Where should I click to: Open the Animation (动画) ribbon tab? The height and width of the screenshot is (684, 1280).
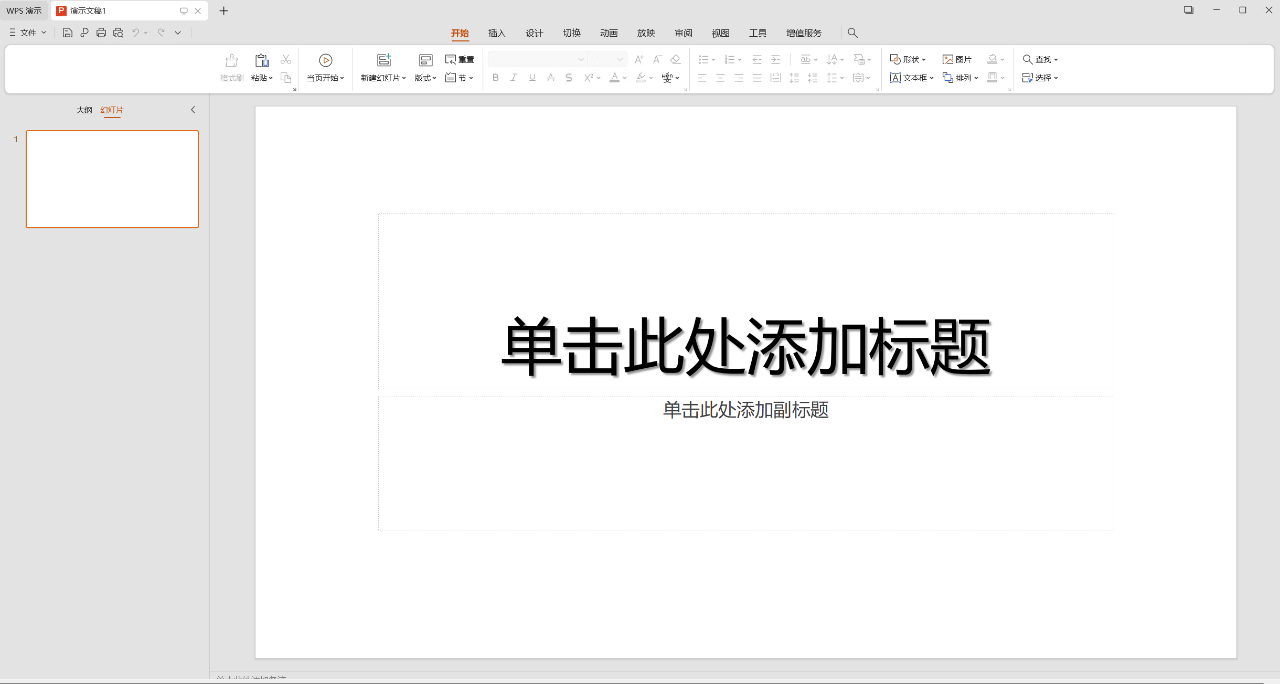[x=609, y=33]
